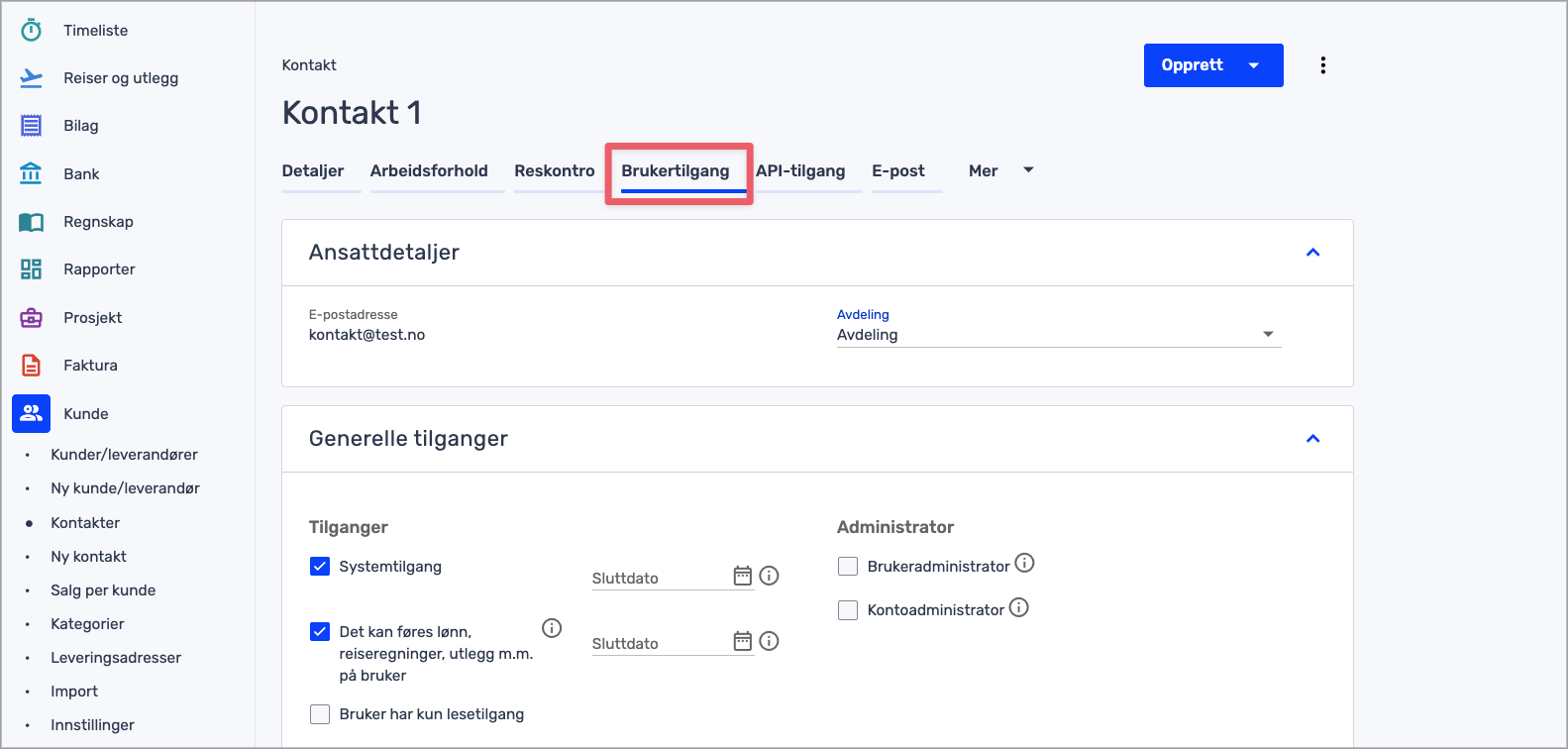Go to Kunder/leverandører in sidebar
1568x749 pixels.
124,455
